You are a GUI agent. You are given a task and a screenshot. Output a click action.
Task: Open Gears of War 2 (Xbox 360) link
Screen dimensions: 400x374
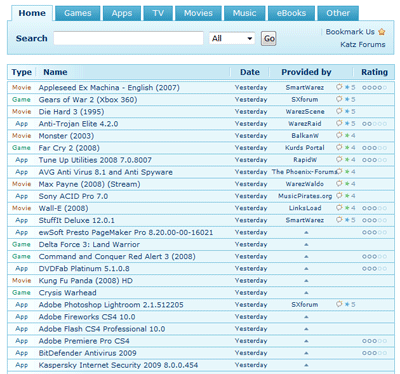click(x=88, y=99)
